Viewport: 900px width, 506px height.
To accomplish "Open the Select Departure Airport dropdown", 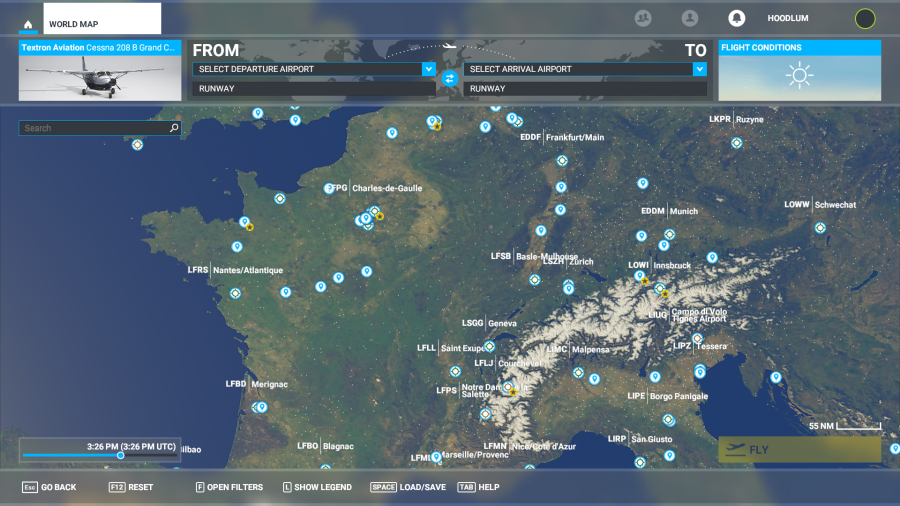I will [x=314, y=69].
